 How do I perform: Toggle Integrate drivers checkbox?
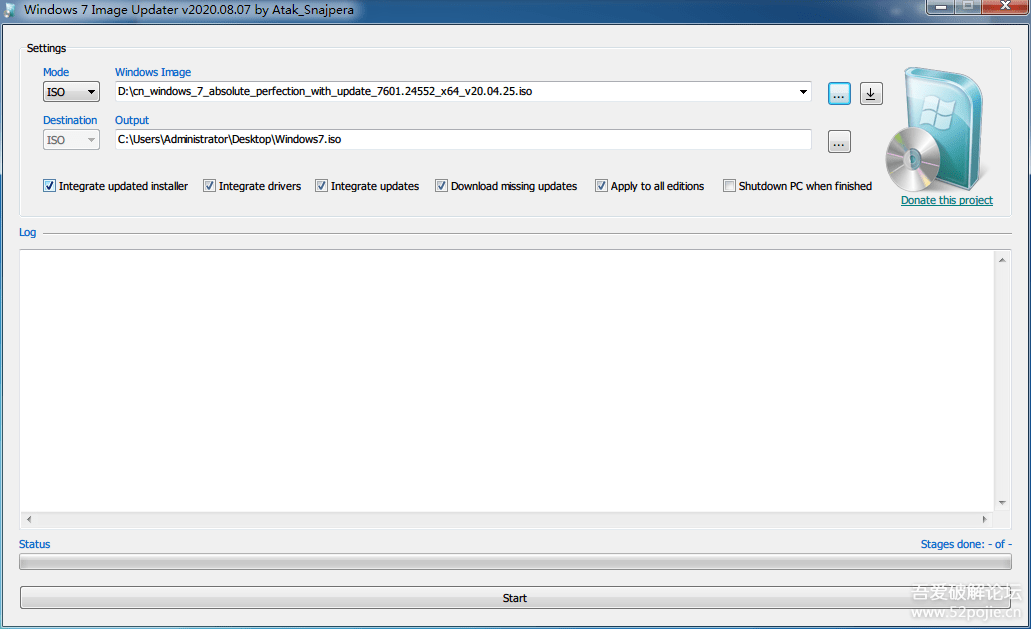[x=209, y=186]
